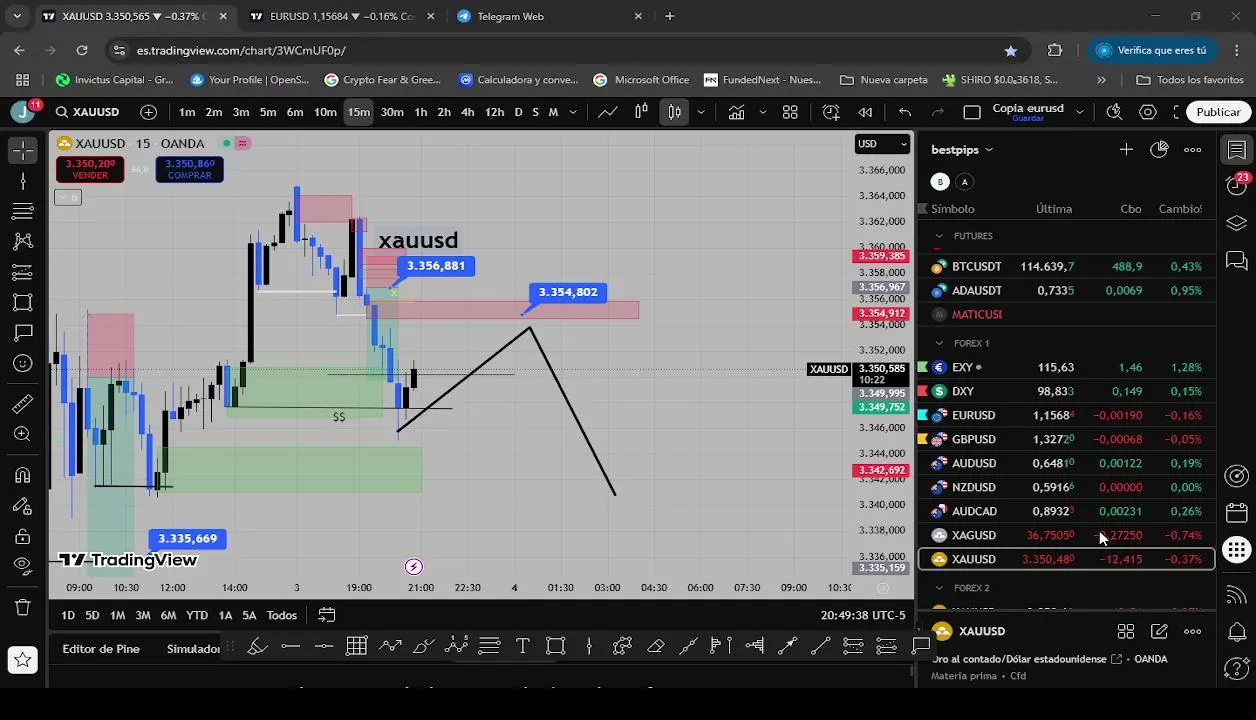Toggle magnet mode in left toolbar
Screen dimensions: 1256x720
(x=23, y=475)
